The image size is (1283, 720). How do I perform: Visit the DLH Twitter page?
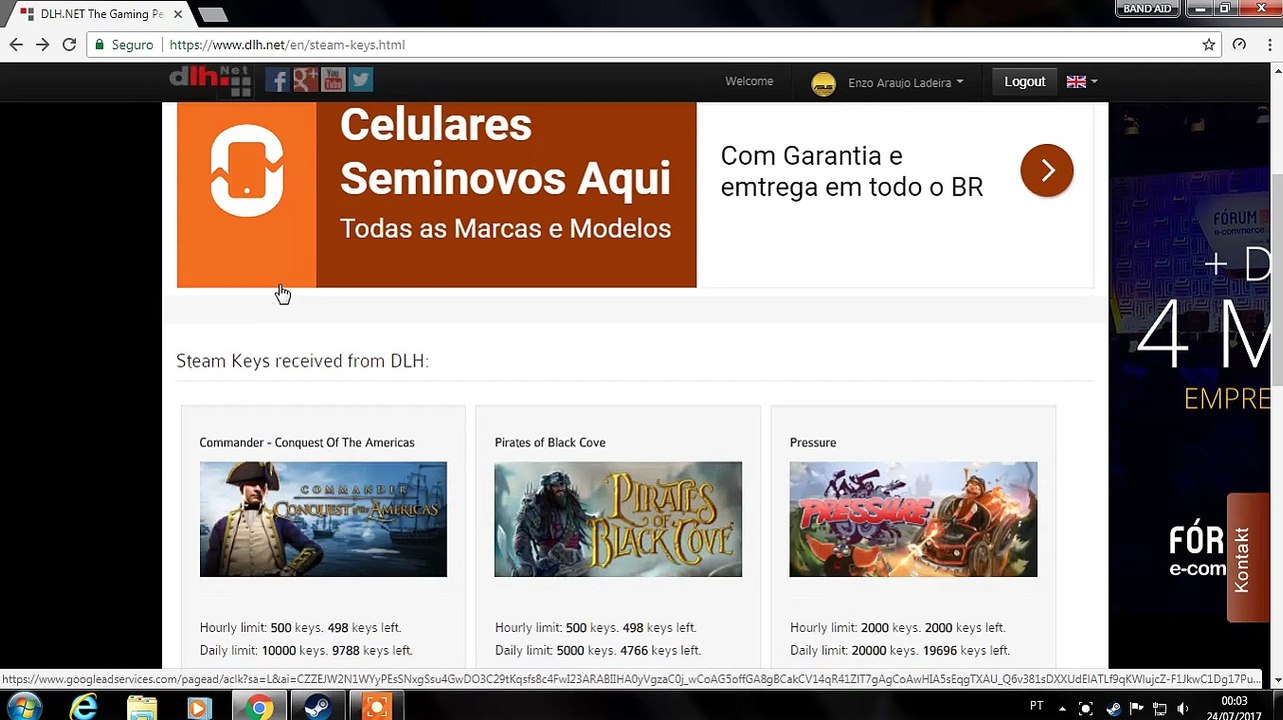(x=361, y=81)
